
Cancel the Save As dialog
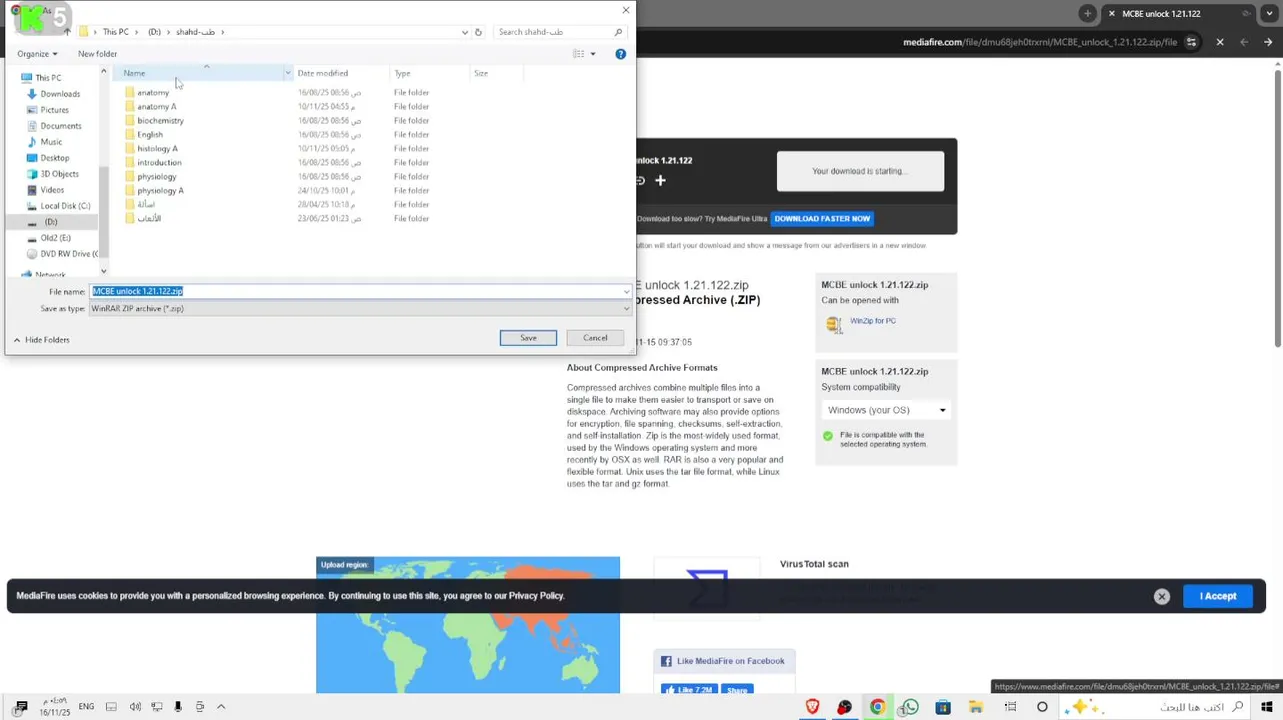(595, 338)
